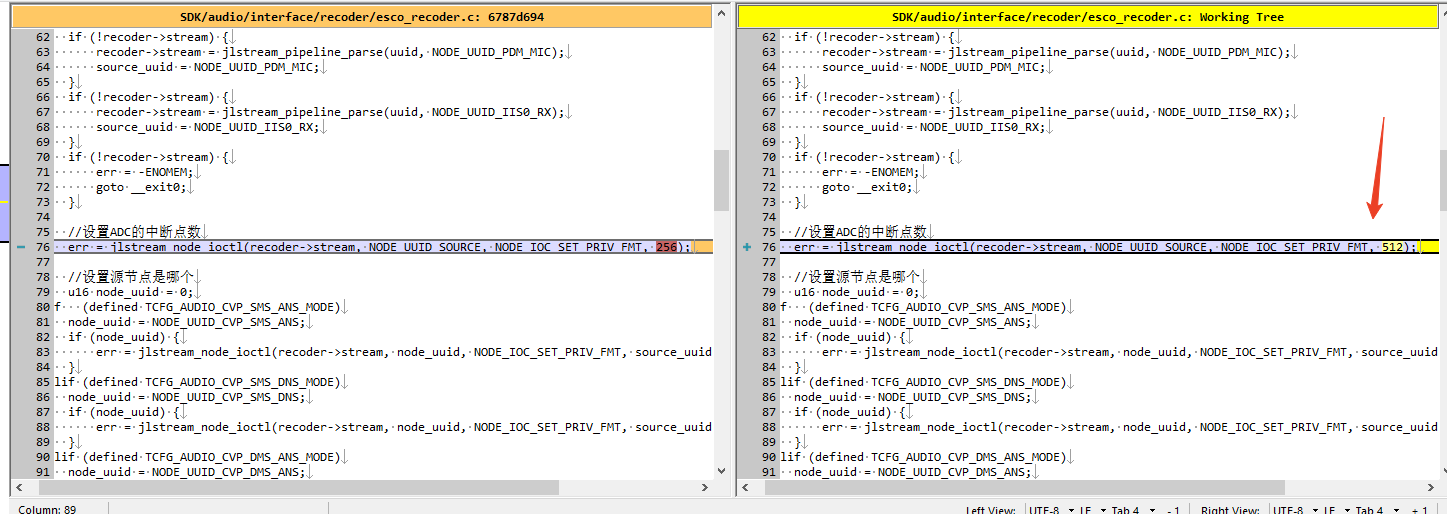Click right pane line number 77
This screenshot has height=514, width=1447.
[x=767, y=262]
